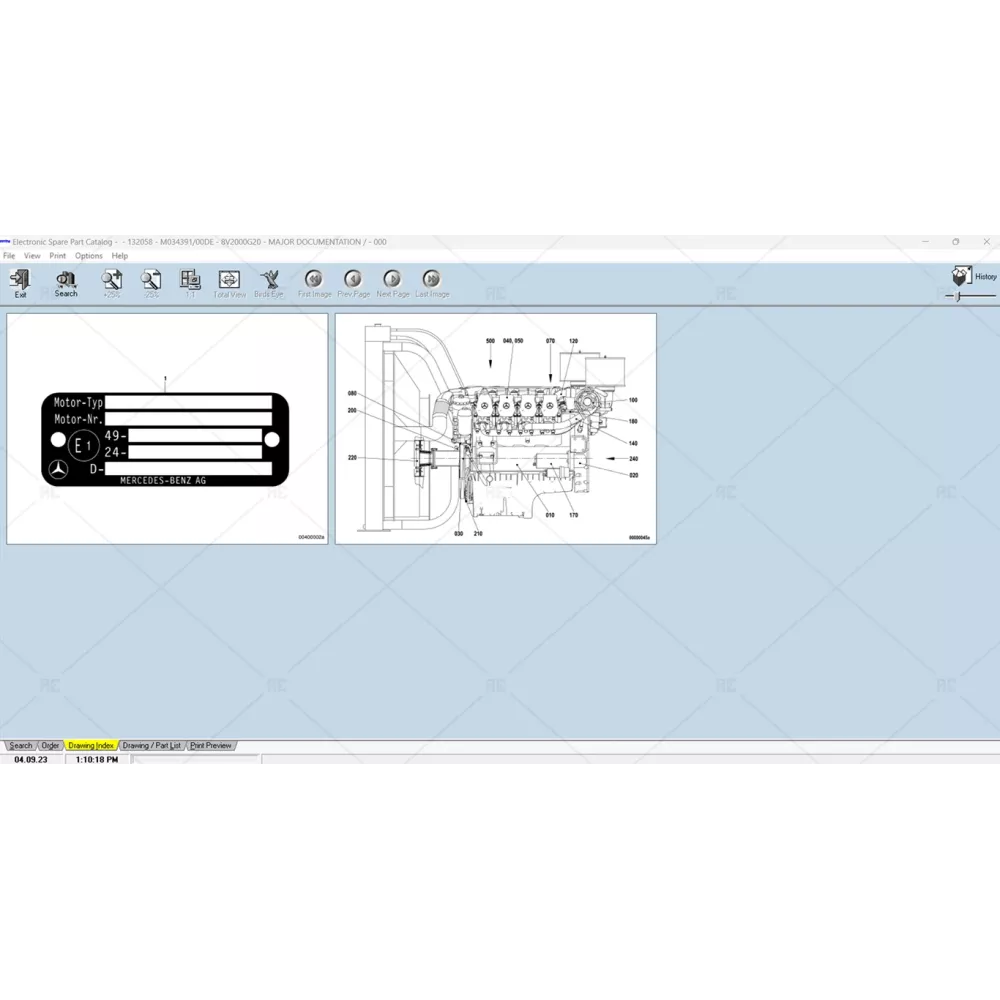
Task: Select the Order tab
Action: point(50,746)
